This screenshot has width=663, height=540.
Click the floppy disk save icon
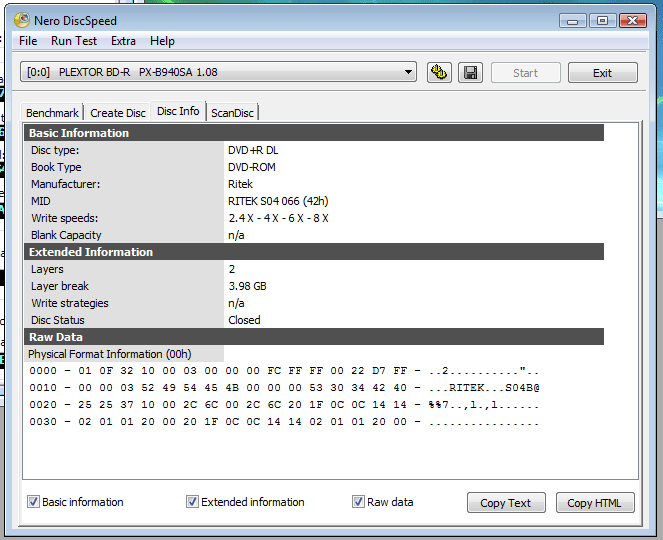pos(471,73)
